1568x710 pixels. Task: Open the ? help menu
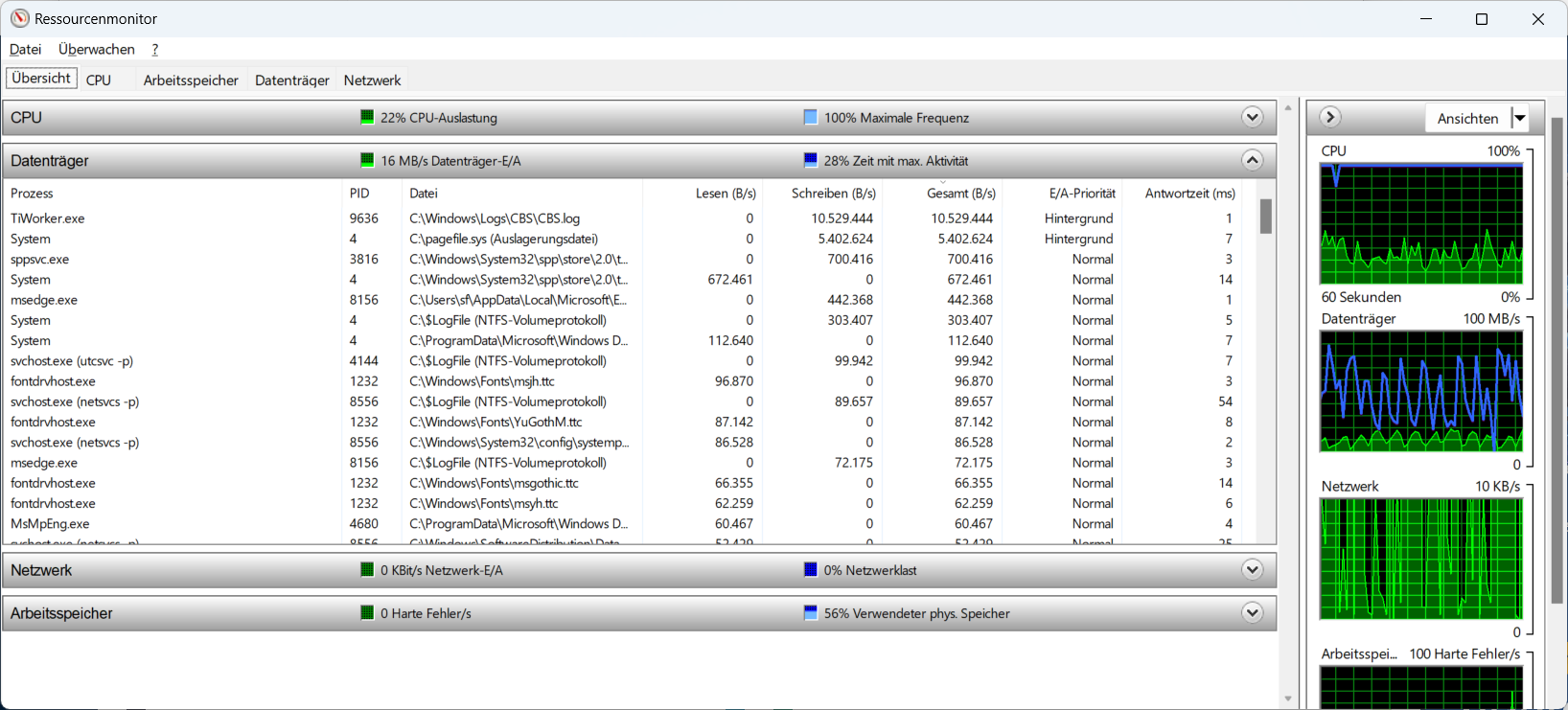point(155,49)
